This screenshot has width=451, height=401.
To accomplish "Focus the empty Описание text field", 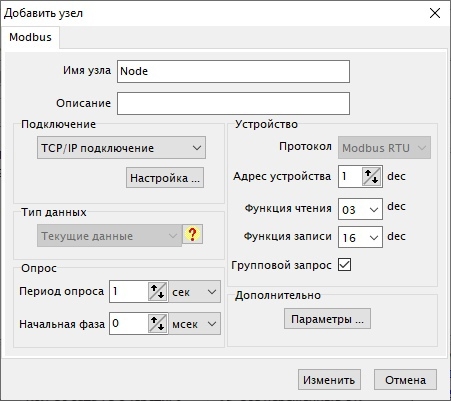I will tap(233, 104).
